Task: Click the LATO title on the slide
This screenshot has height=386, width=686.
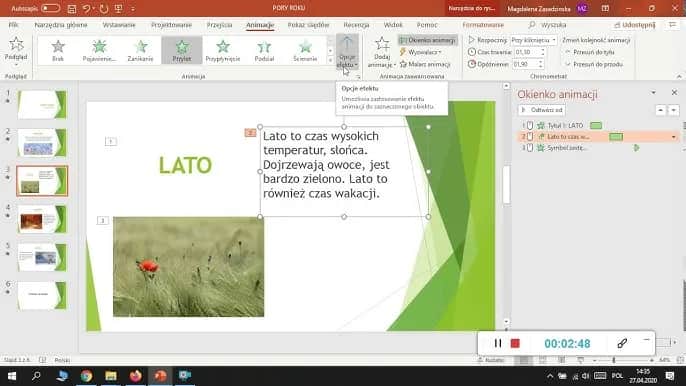Action: (185, 165)
